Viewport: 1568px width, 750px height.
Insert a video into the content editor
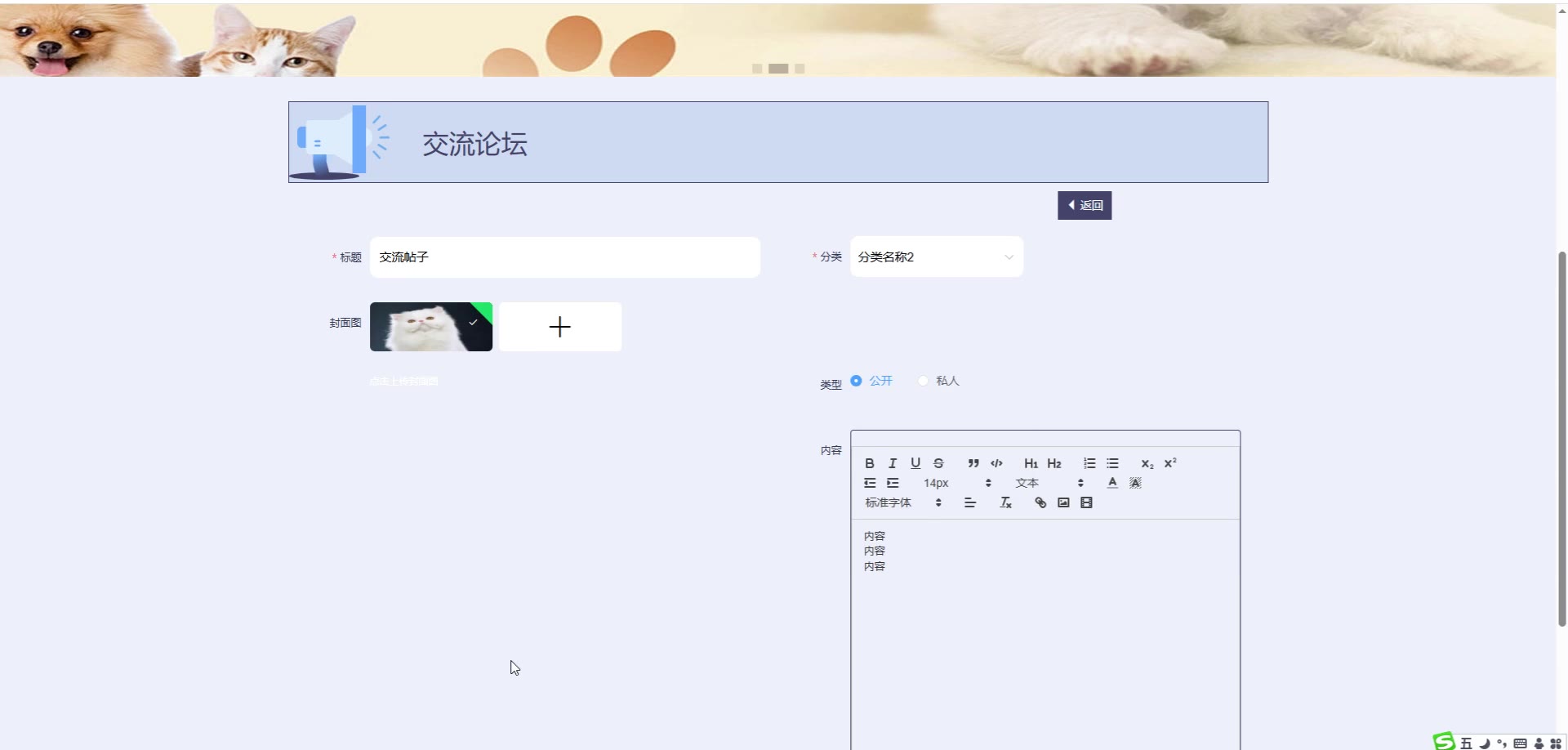[1086, 502]
